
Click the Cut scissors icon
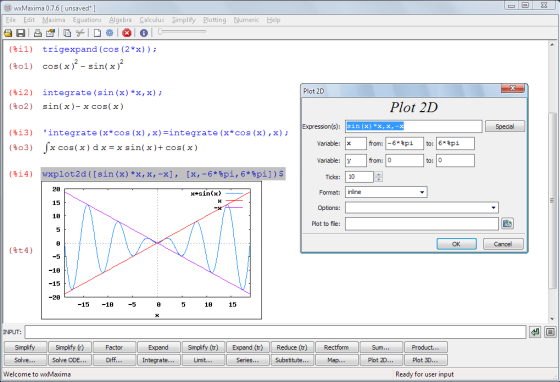[x=80, y=33]
